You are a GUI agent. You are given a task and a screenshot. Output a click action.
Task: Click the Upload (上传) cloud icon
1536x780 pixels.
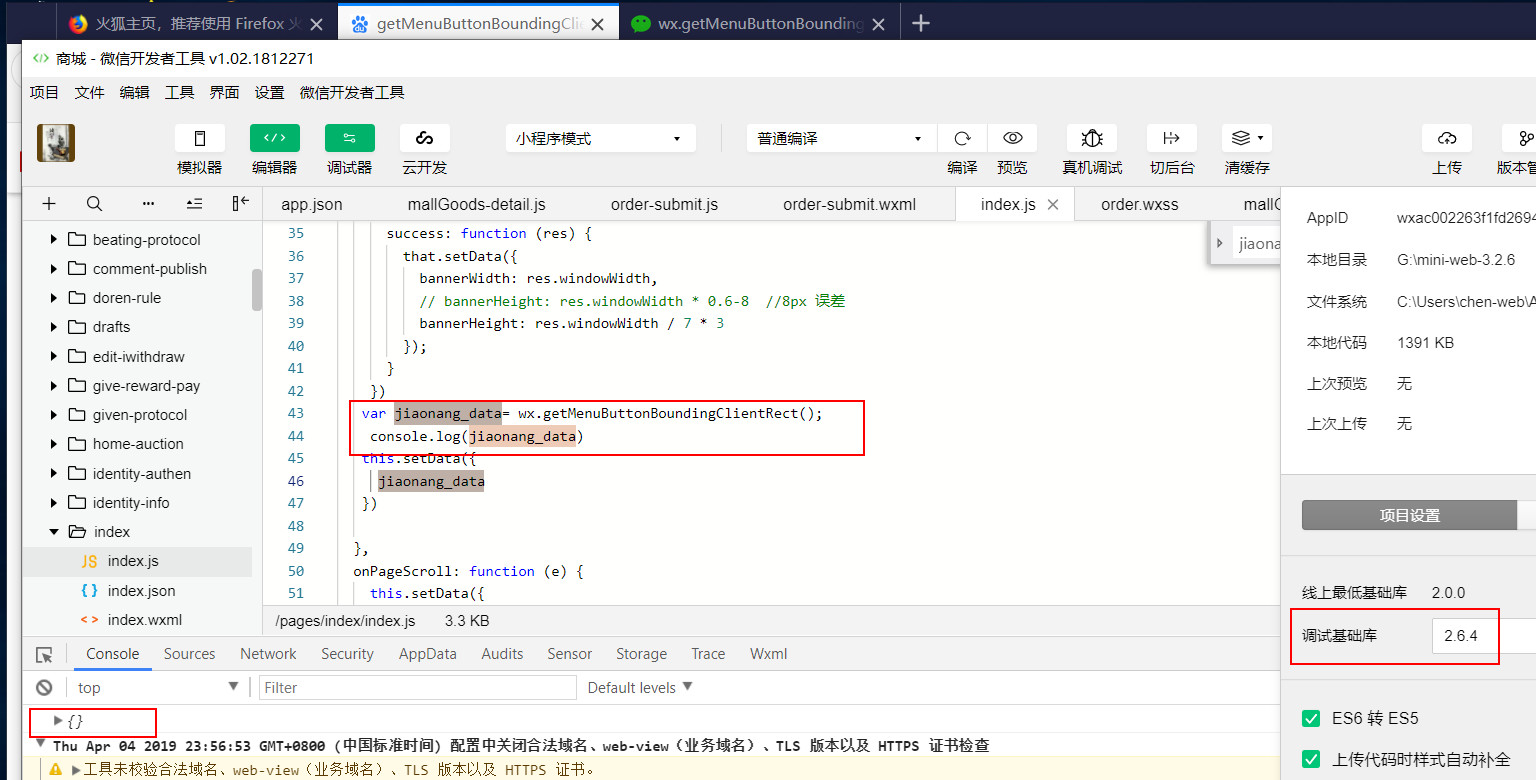tap(1446, 138)
